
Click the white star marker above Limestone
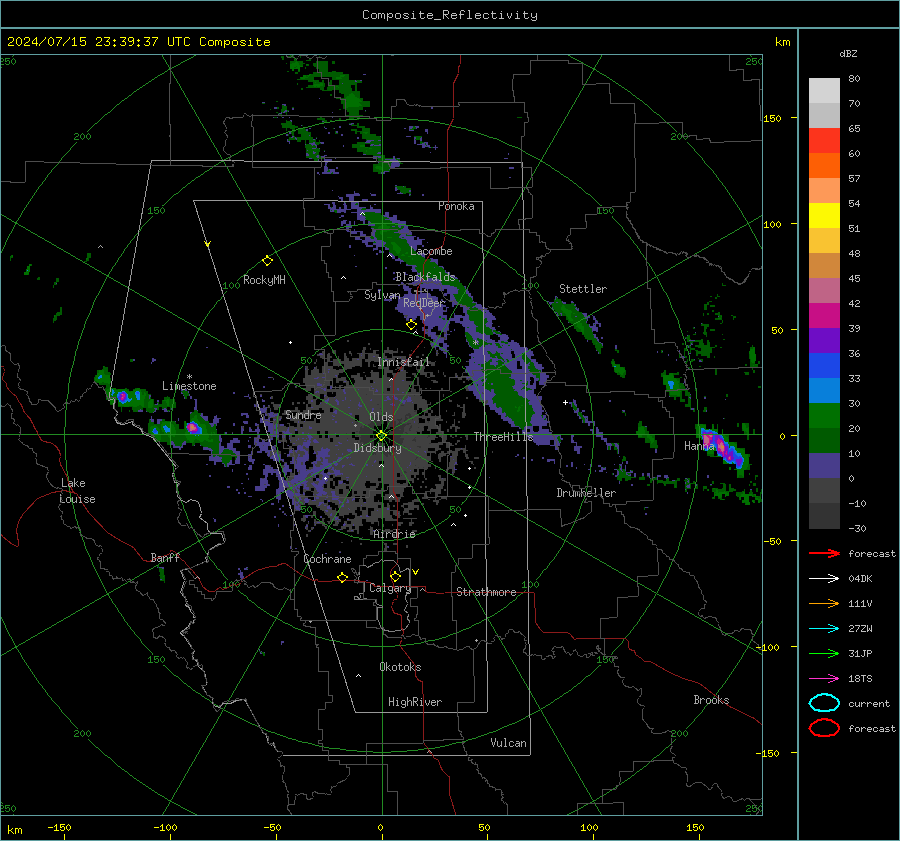click(x=189, y=377)
